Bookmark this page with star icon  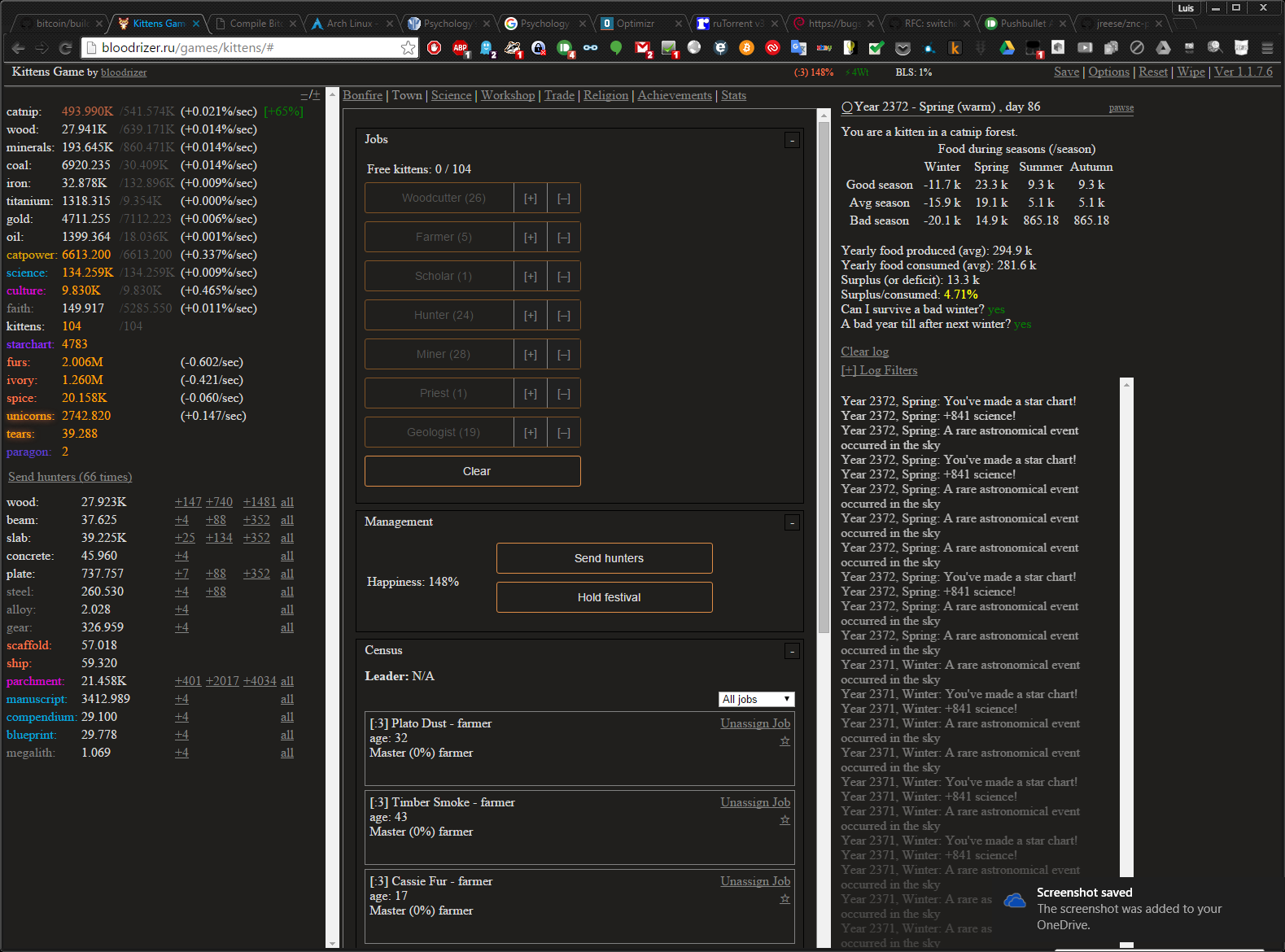click(x=408, y=48)
